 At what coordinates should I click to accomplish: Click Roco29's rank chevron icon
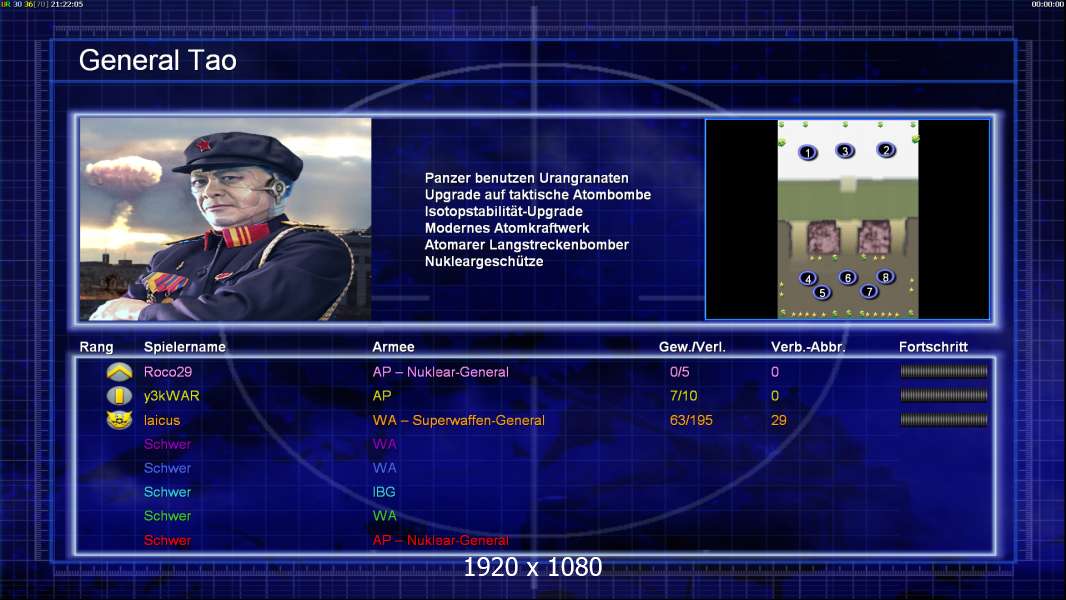point(120,372)
